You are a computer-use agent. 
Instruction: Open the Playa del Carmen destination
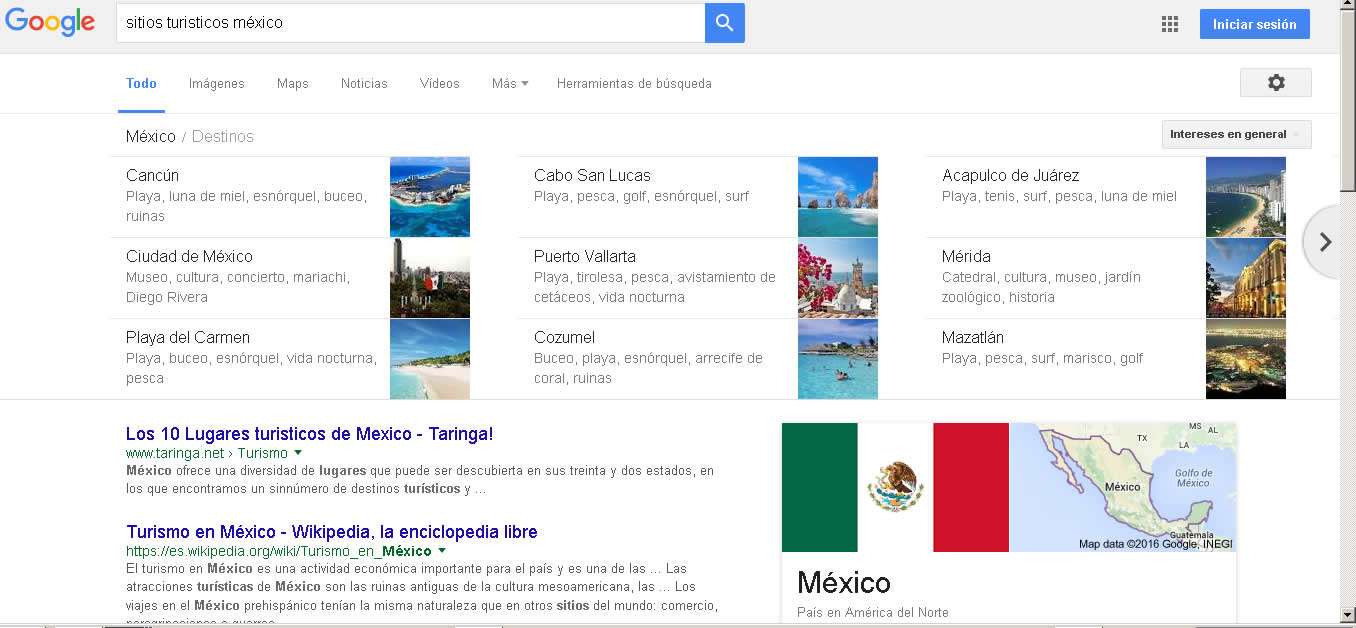point(188,337)
